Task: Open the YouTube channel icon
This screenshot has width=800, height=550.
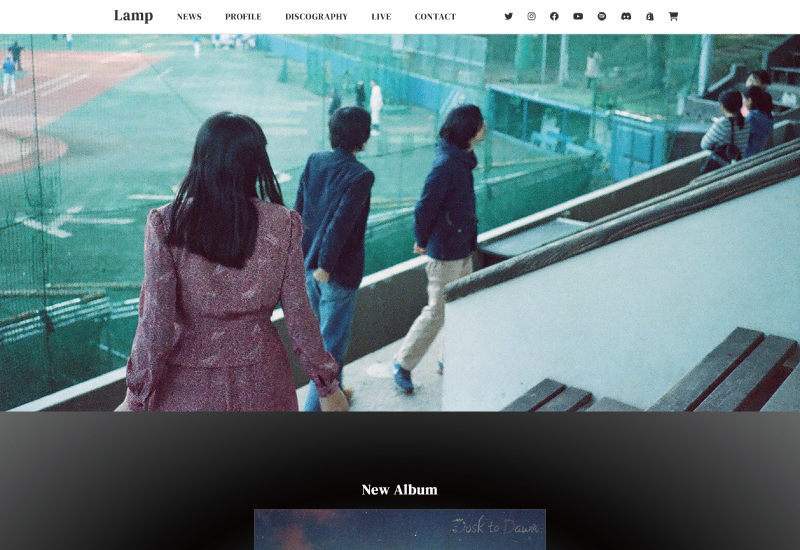Action: 578,17
